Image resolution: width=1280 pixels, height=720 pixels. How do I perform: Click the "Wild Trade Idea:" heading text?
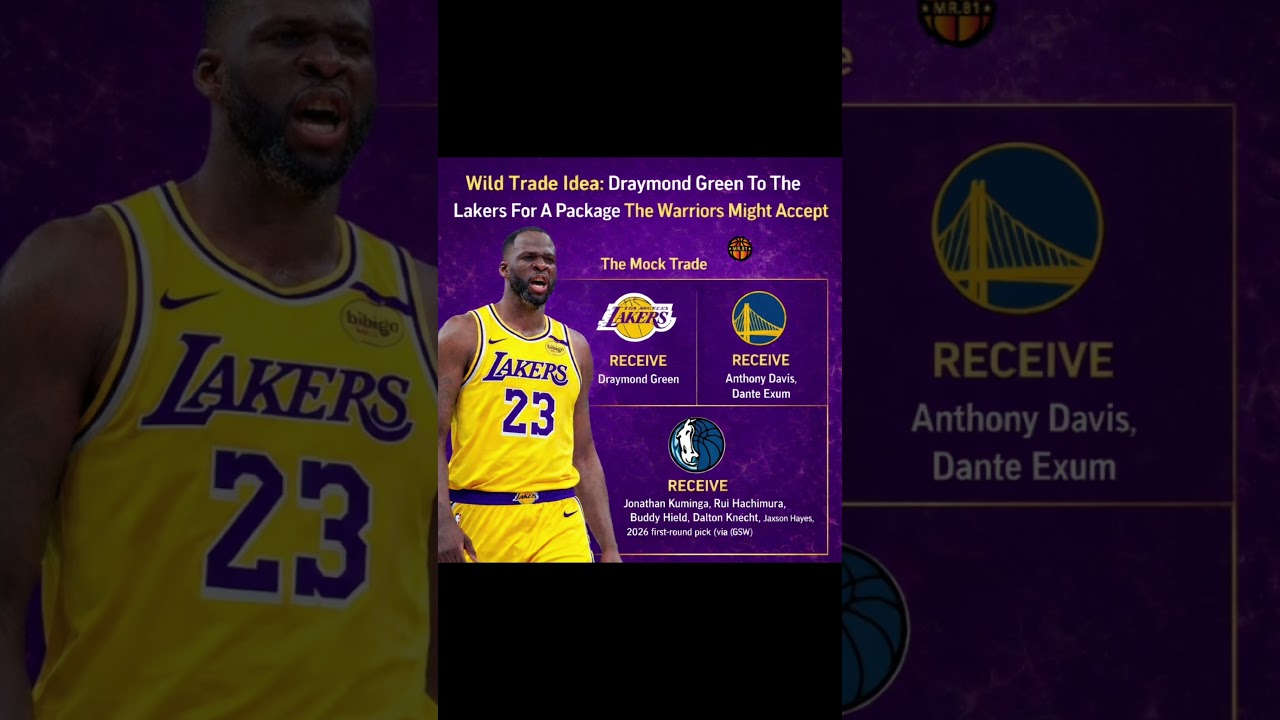click(535, 184)
